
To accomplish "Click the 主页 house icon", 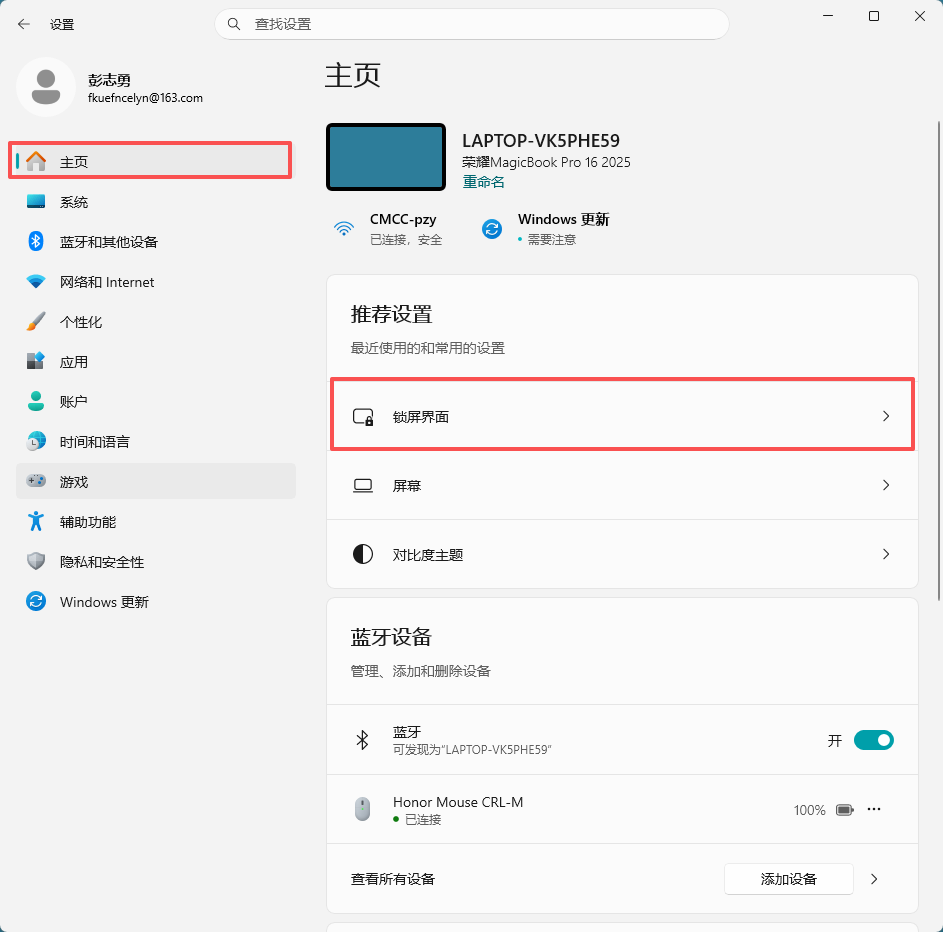I will pos(36,161).
